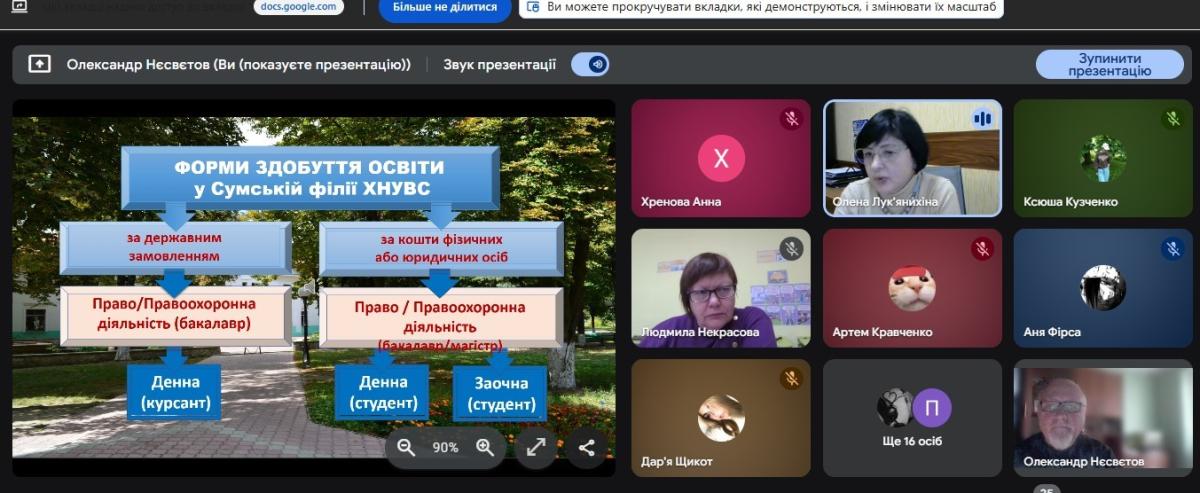Click muted mic icon on Аня Фірса tile

click(x=1173, y=249)
